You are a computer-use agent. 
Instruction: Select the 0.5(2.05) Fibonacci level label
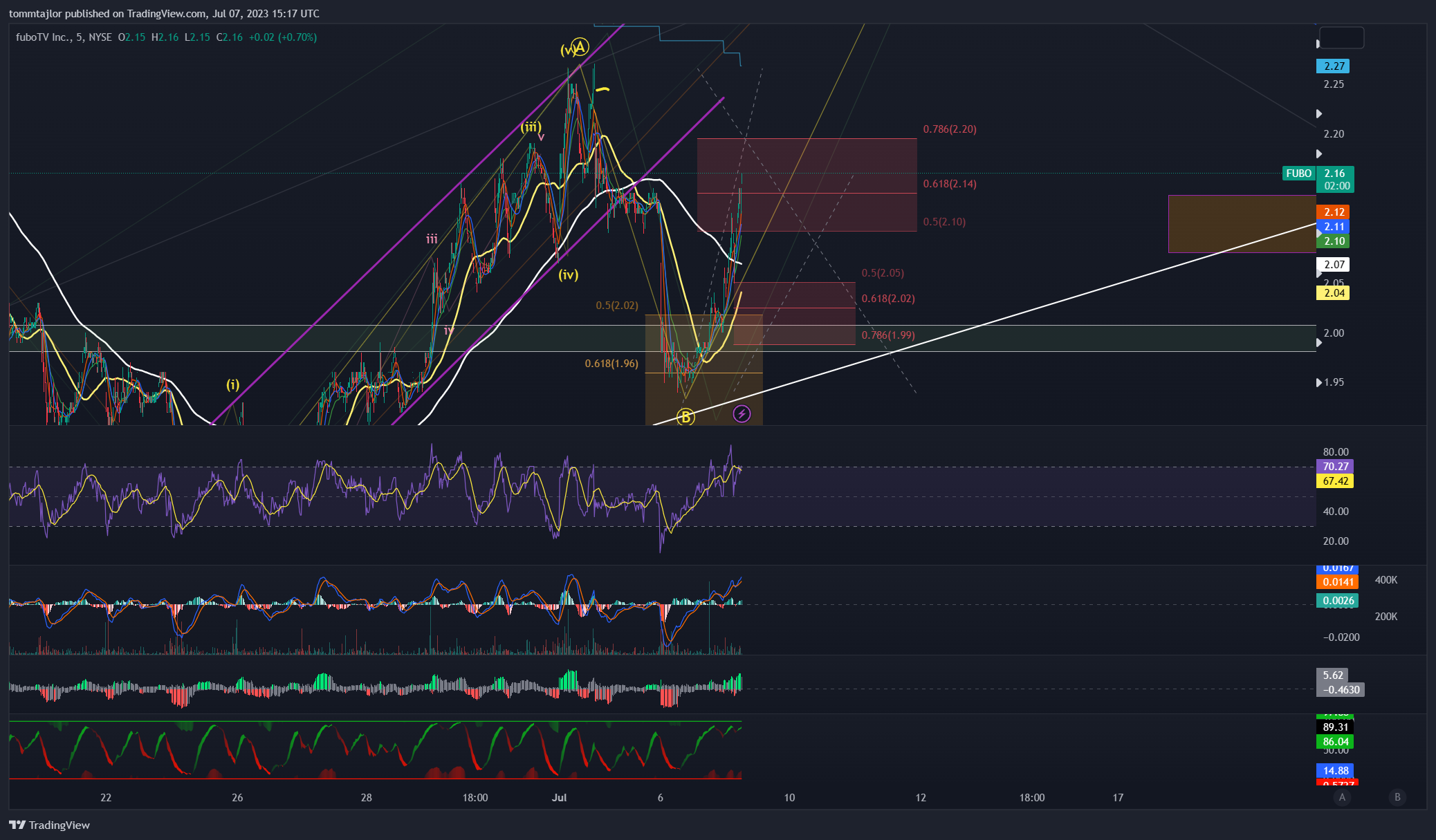[883, 273]
